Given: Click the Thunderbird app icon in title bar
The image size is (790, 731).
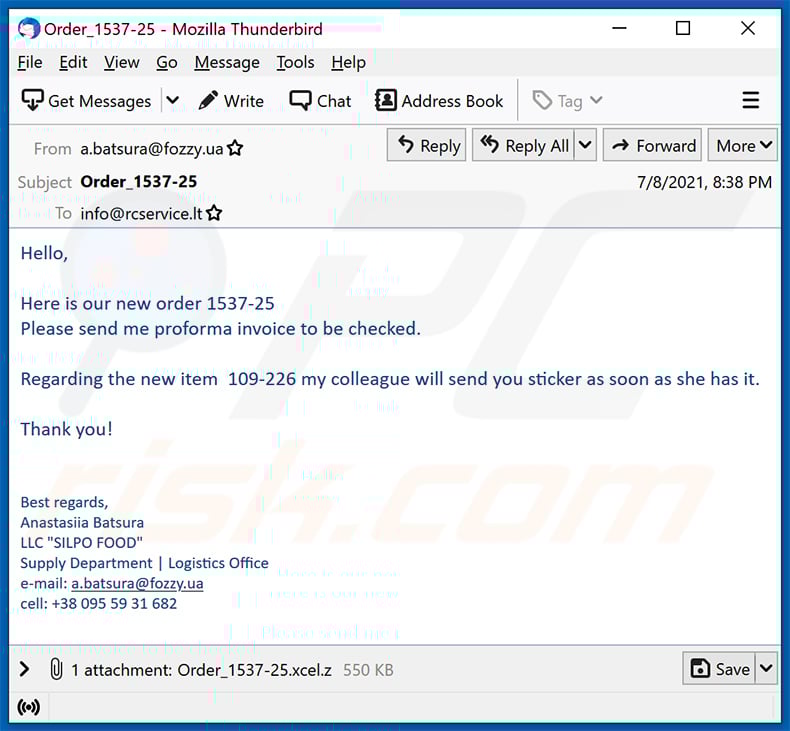Looking at the screenshot, I should tap(29, 28).
